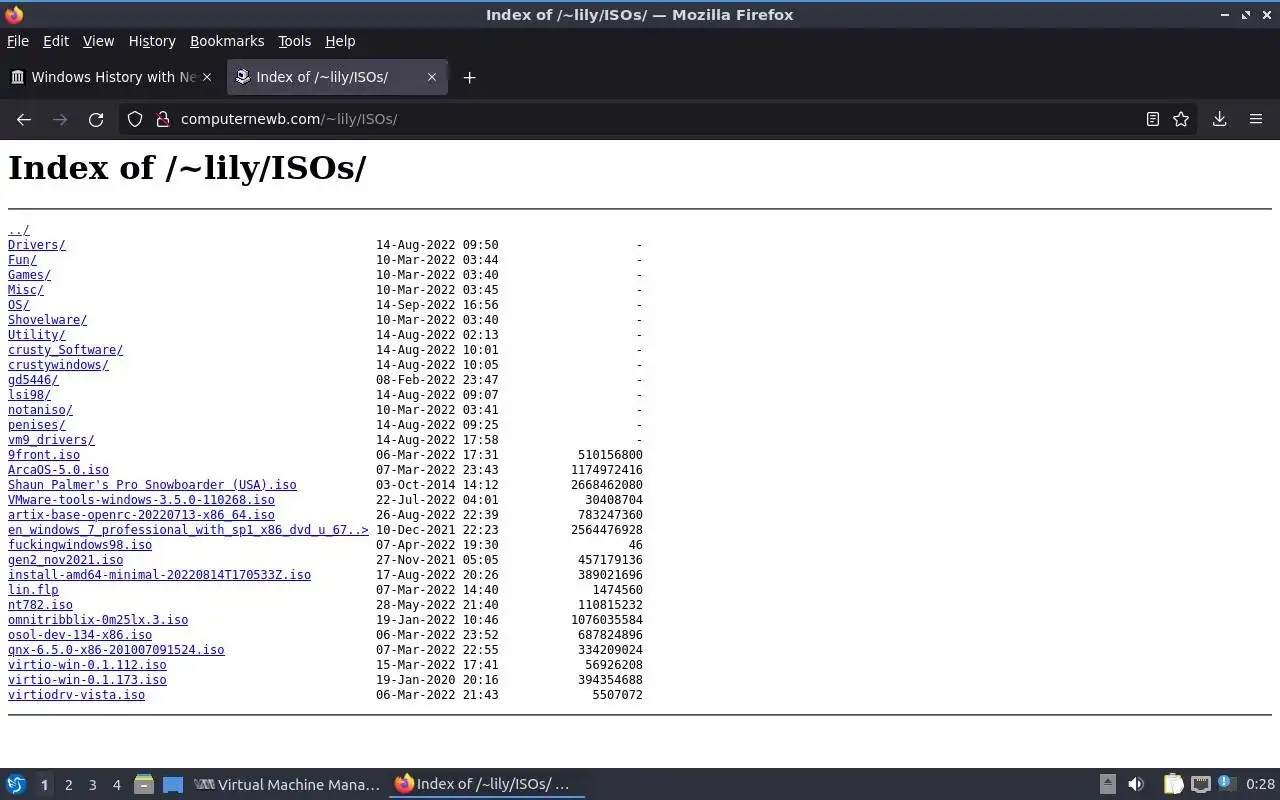Open the OS/ folder
The width and height of the screenshot is (1280, 800).
pyautogui.click(x=19, y=305)
